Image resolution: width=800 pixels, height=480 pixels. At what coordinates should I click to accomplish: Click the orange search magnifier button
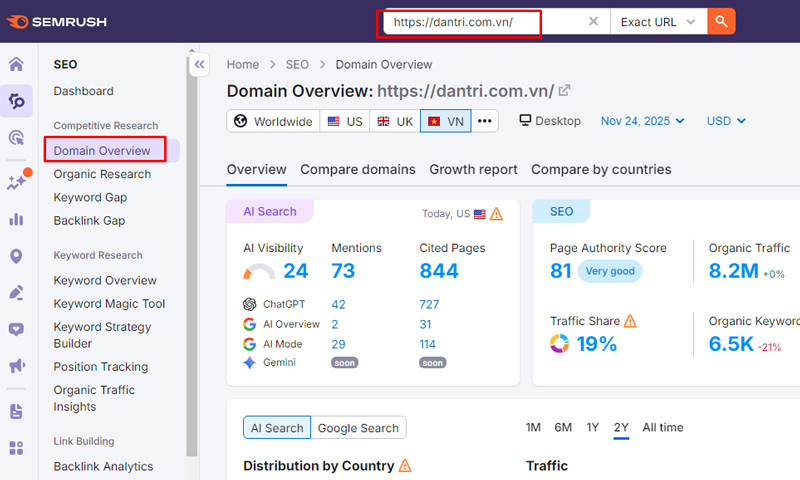[x=721, y=22]
